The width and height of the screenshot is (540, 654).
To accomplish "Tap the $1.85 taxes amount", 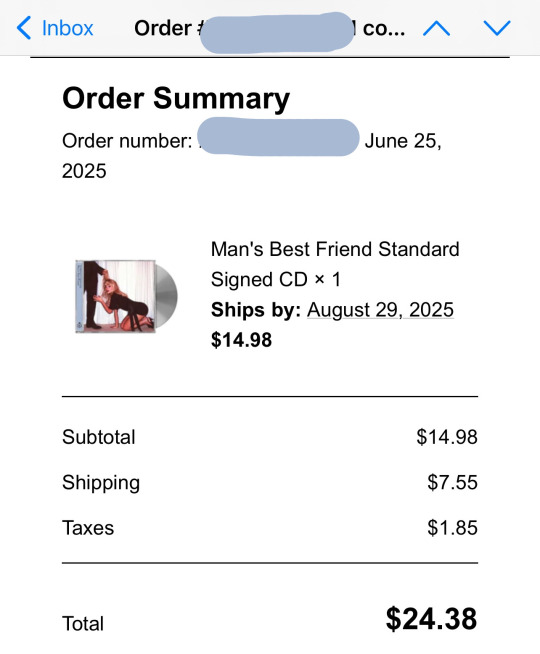I will 452,528.
